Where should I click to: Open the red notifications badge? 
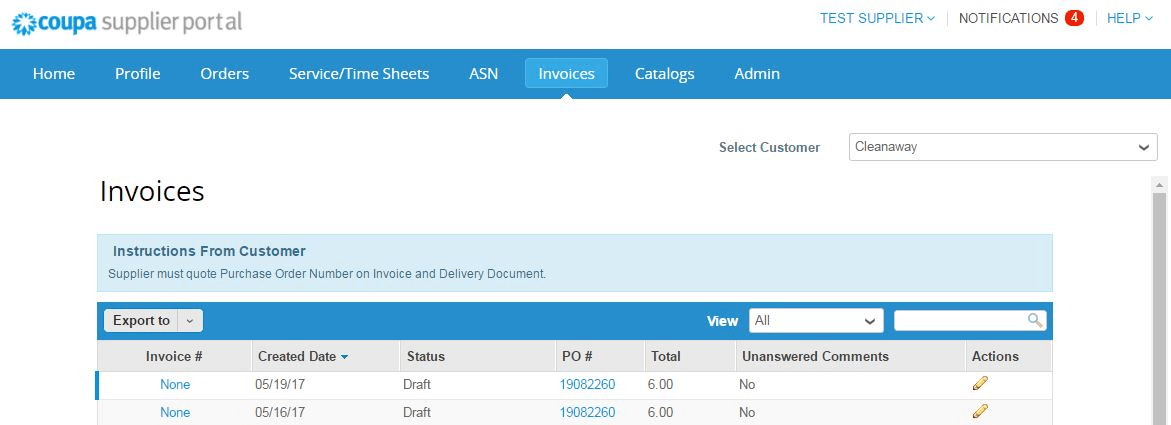point(1074,18)
